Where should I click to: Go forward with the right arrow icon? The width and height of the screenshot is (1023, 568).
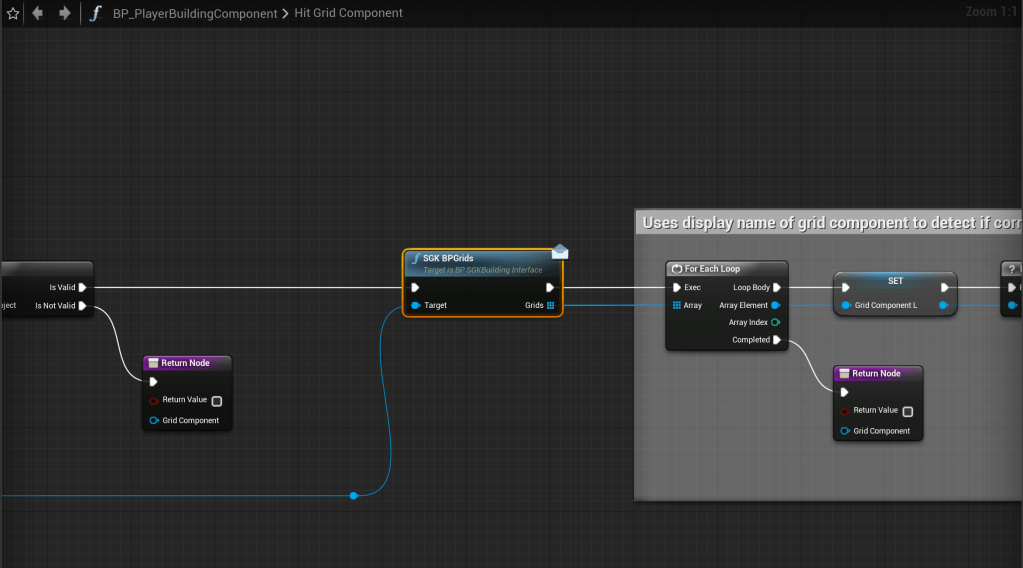[65, 13]
